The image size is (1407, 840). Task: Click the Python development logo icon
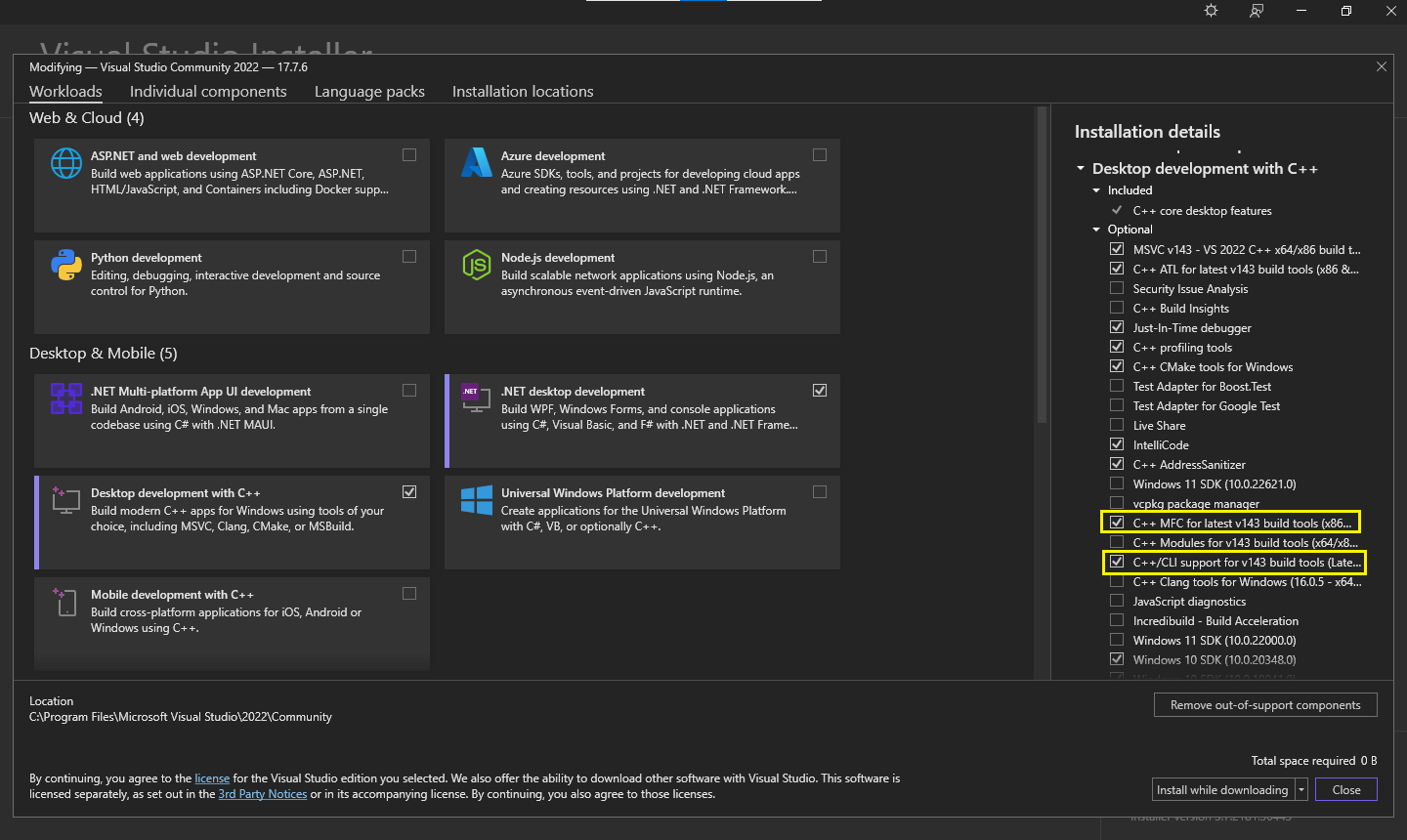[66, 265]
